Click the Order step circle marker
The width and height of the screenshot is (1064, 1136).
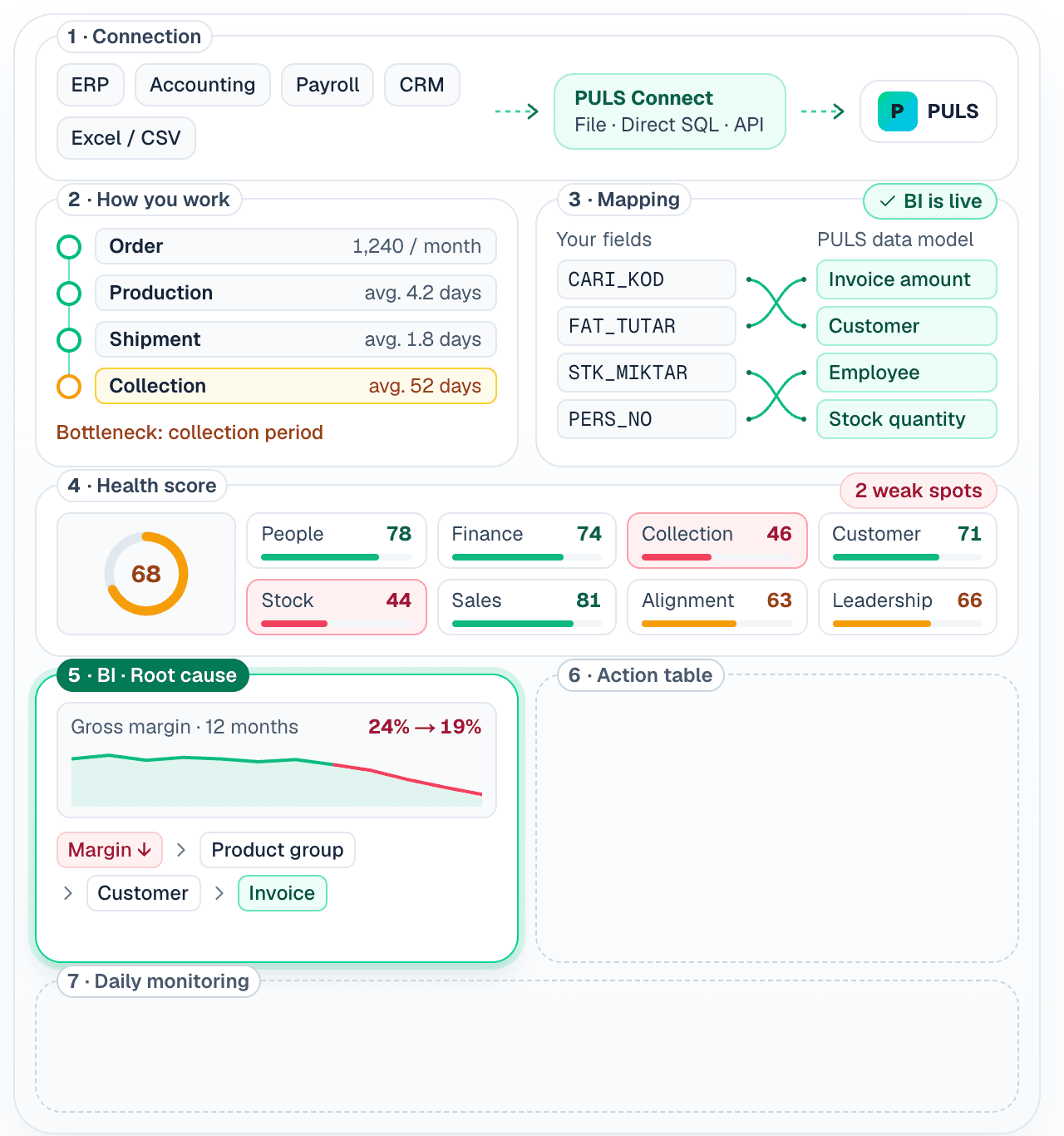click(x=69, y=247)
